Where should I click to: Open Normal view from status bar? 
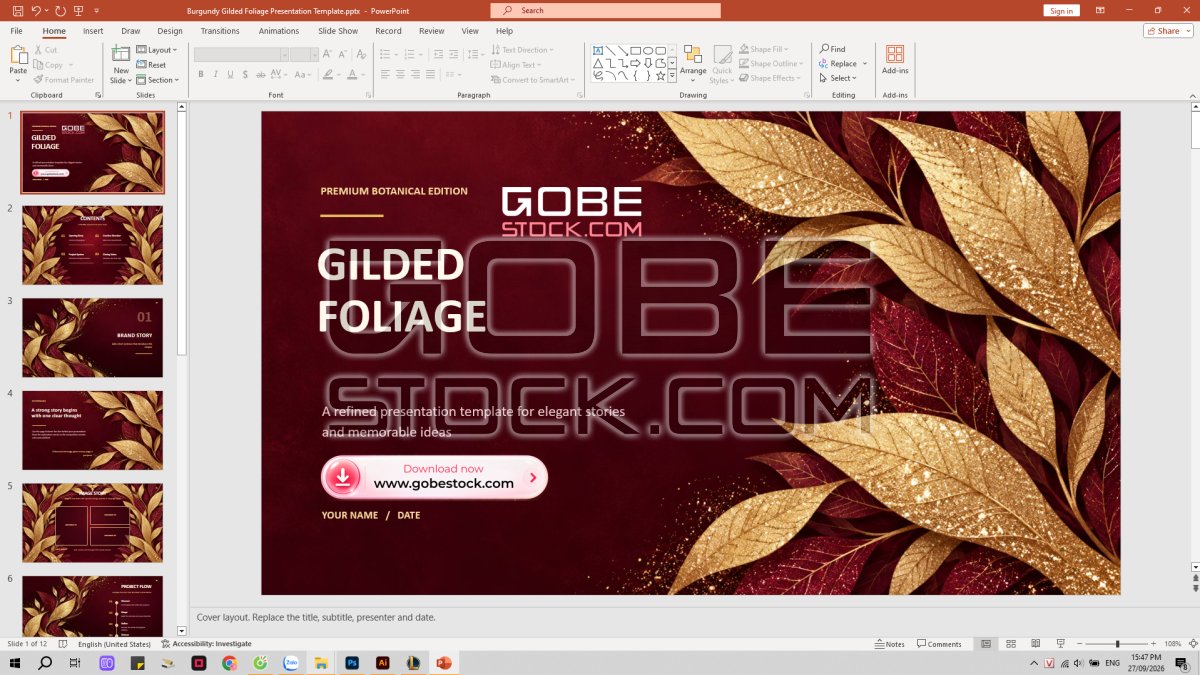(986, 644)
